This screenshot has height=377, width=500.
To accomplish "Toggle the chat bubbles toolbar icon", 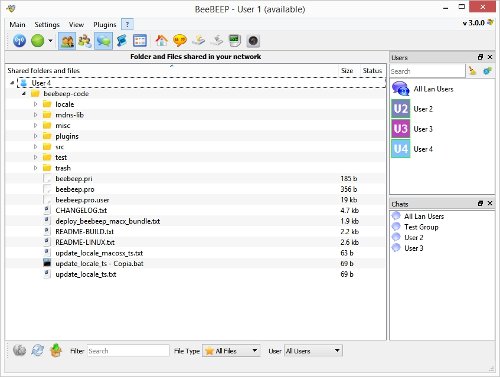I will tap(103, 41).
